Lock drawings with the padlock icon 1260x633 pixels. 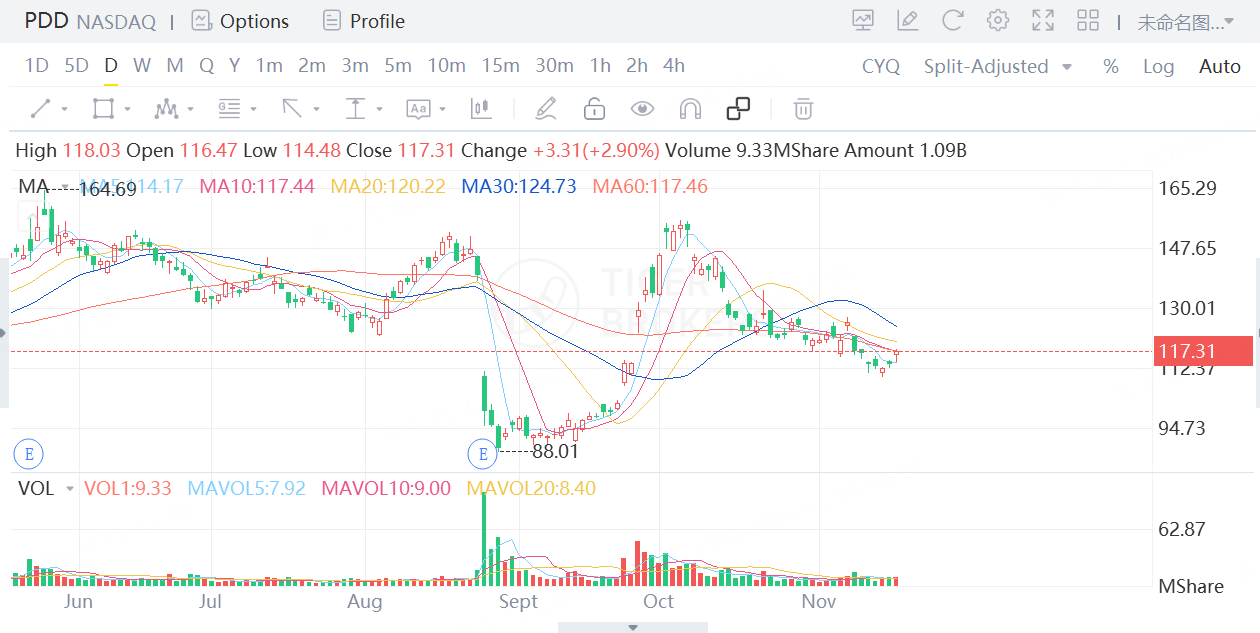(x=594, y=109)
